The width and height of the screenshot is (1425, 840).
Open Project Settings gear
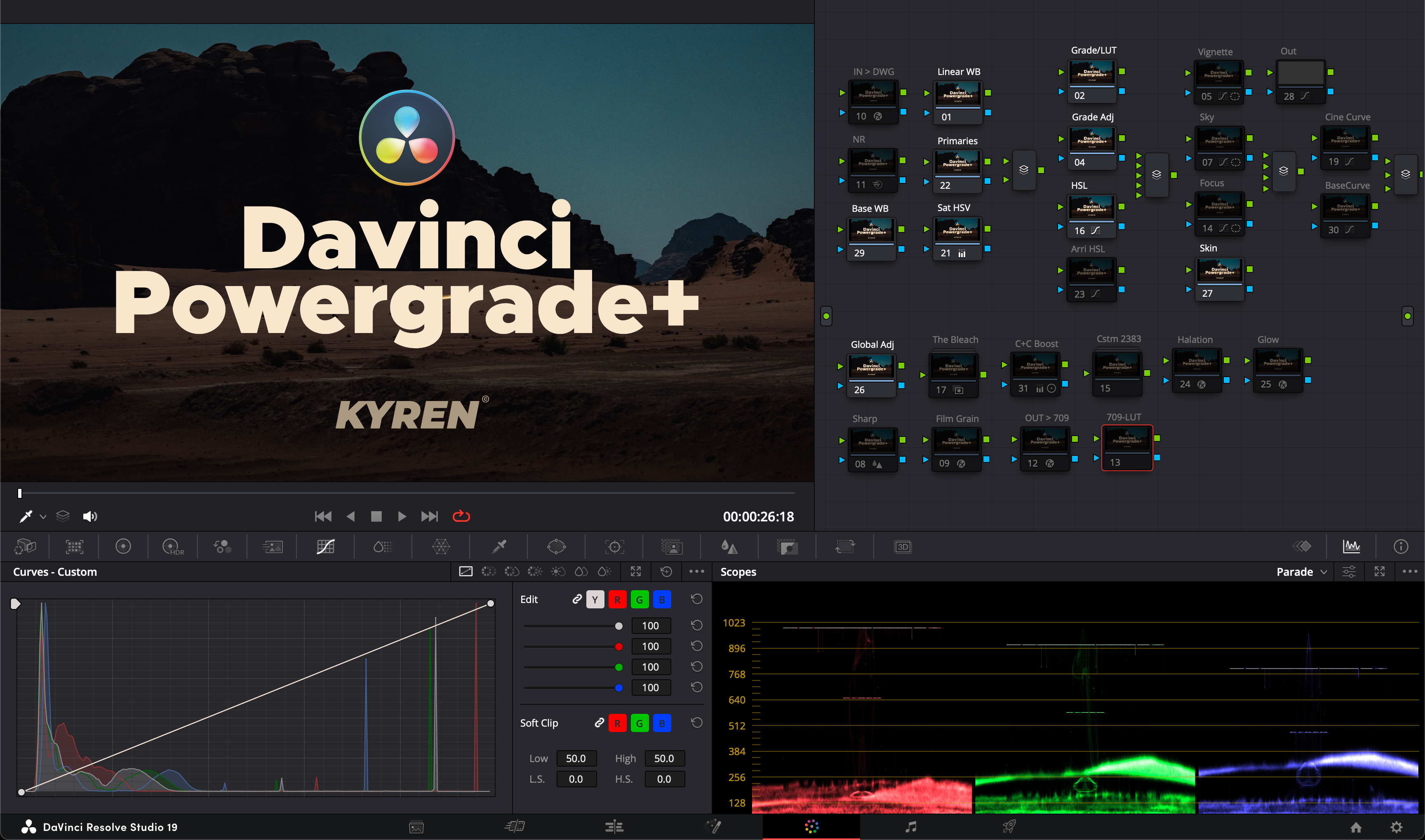[x=1397, y=828]
